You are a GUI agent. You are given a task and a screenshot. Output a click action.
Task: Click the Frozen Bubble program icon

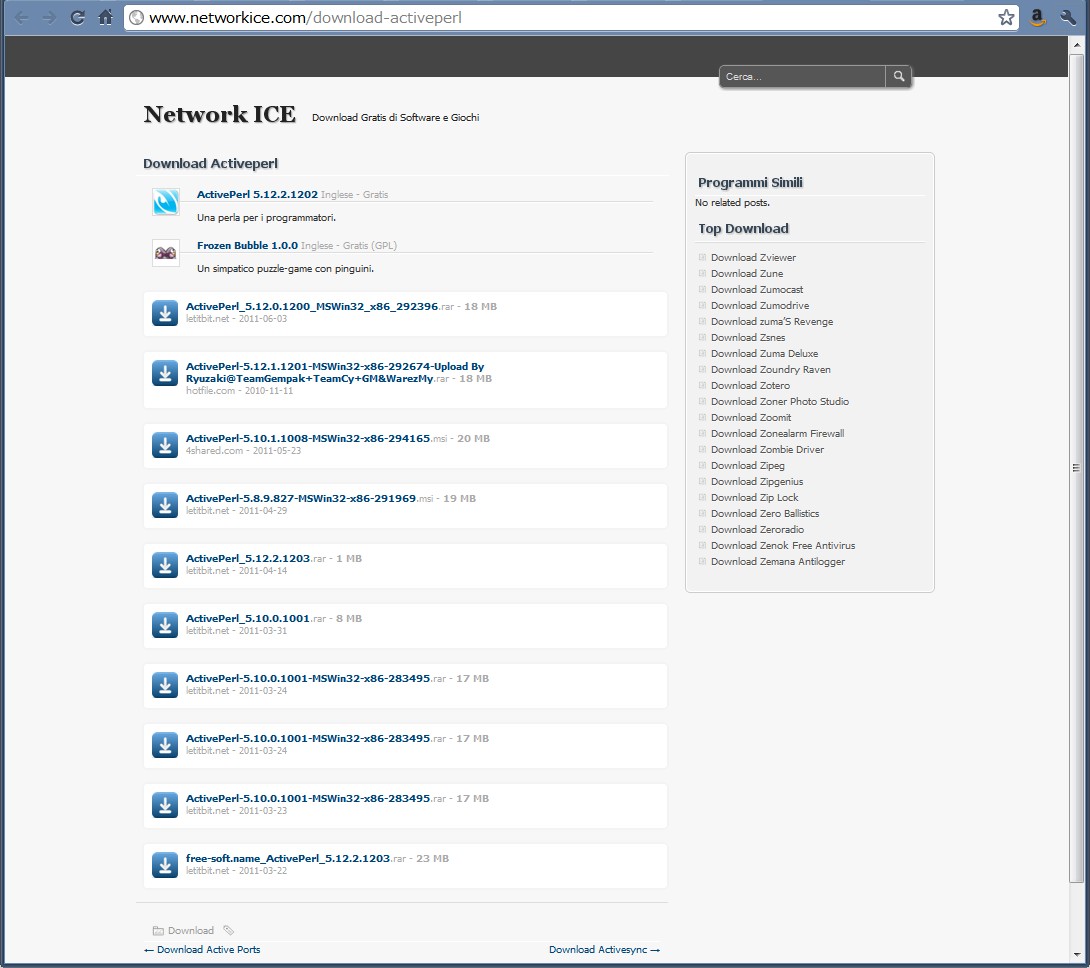click(x=165, y=252)
